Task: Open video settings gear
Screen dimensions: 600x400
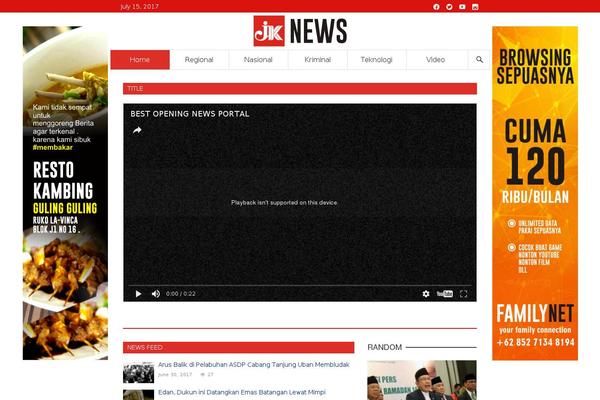Action: (x=426, y=294)
